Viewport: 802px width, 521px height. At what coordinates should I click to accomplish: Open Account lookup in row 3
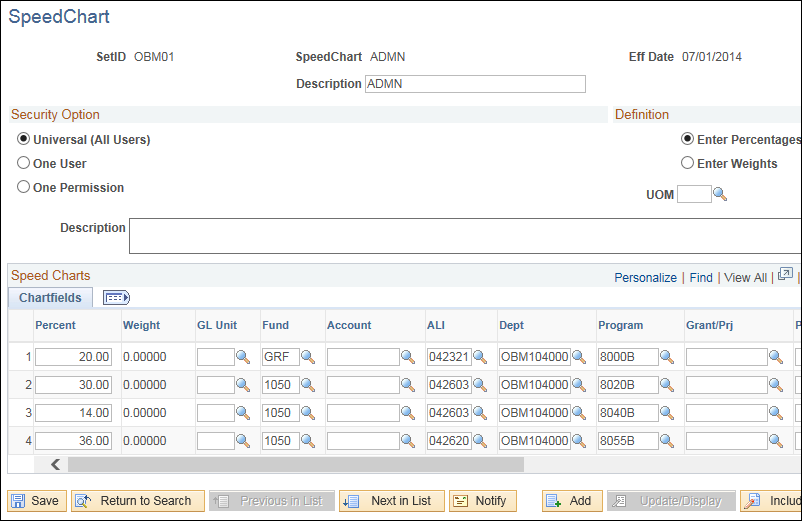(x=408, y=413)
